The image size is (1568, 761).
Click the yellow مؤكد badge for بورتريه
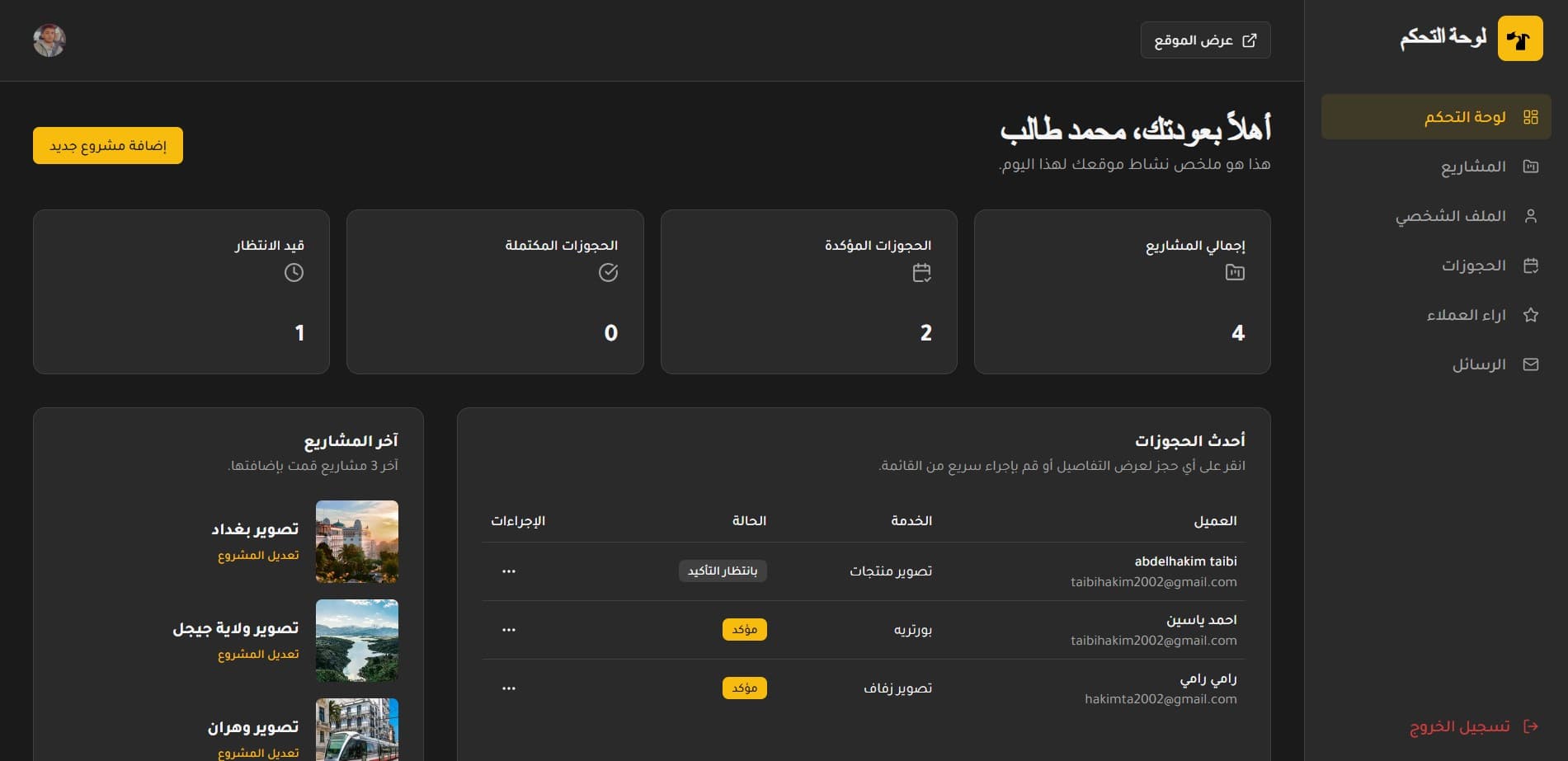[x=745, y=629]
